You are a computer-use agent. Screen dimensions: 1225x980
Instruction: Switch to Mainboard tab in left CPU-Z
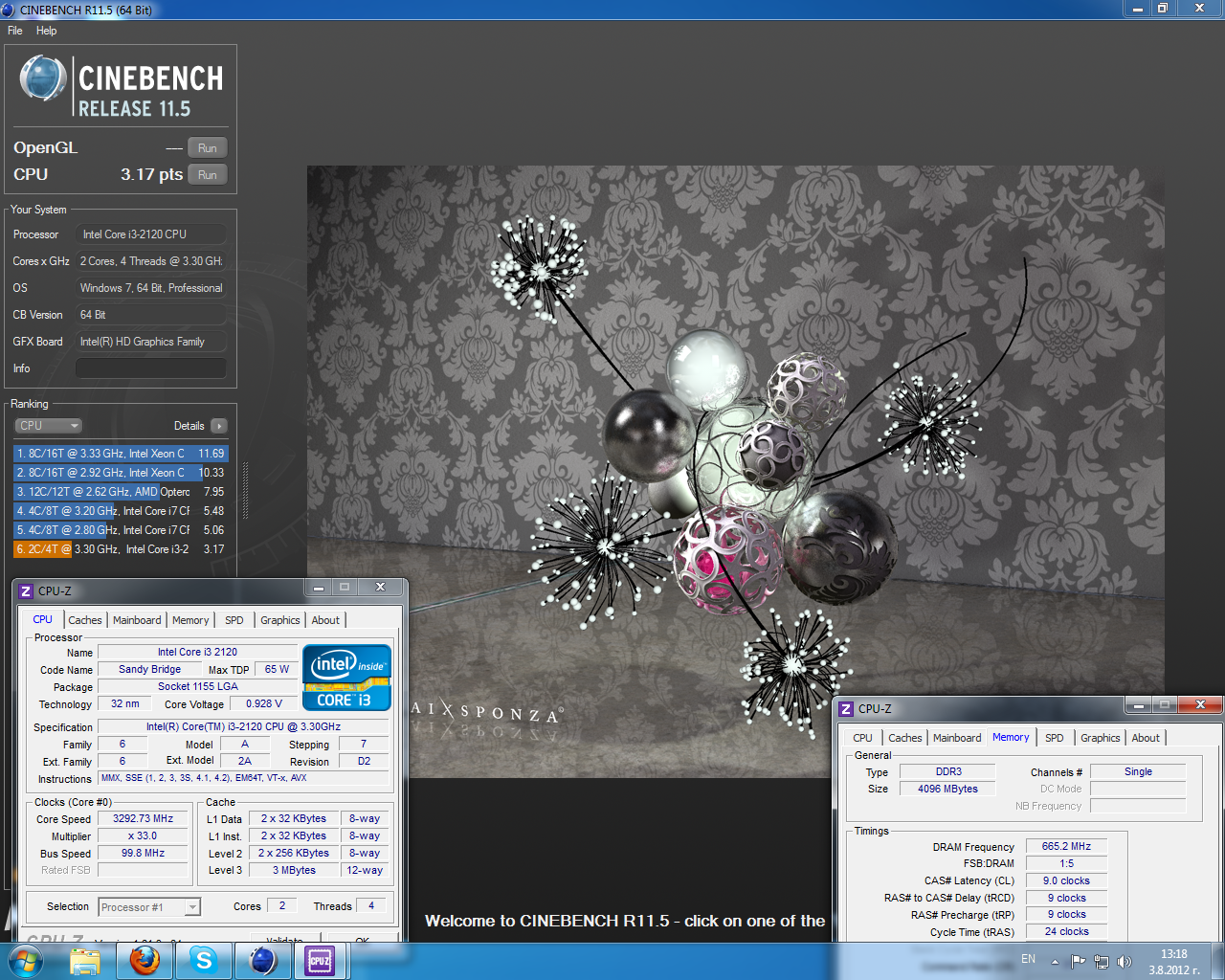(137, 620)
